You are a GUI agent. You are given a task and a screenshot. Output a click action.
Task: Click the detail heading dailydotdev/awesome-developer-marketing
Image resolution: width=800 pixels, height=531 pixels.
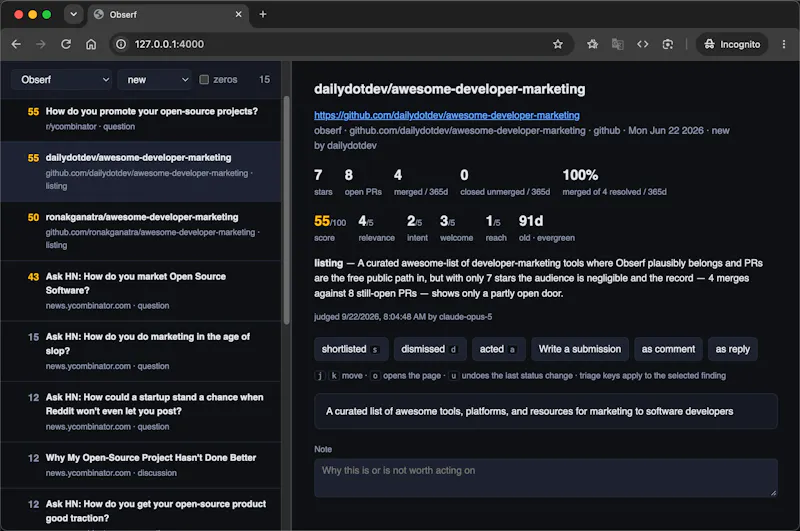[x=449, y=89]
